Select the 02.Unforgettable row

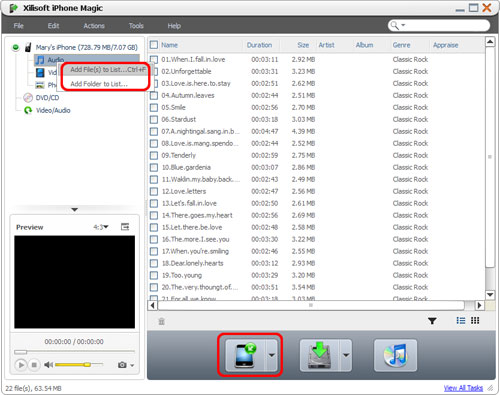pyautogui.click(x=316, y=72)
